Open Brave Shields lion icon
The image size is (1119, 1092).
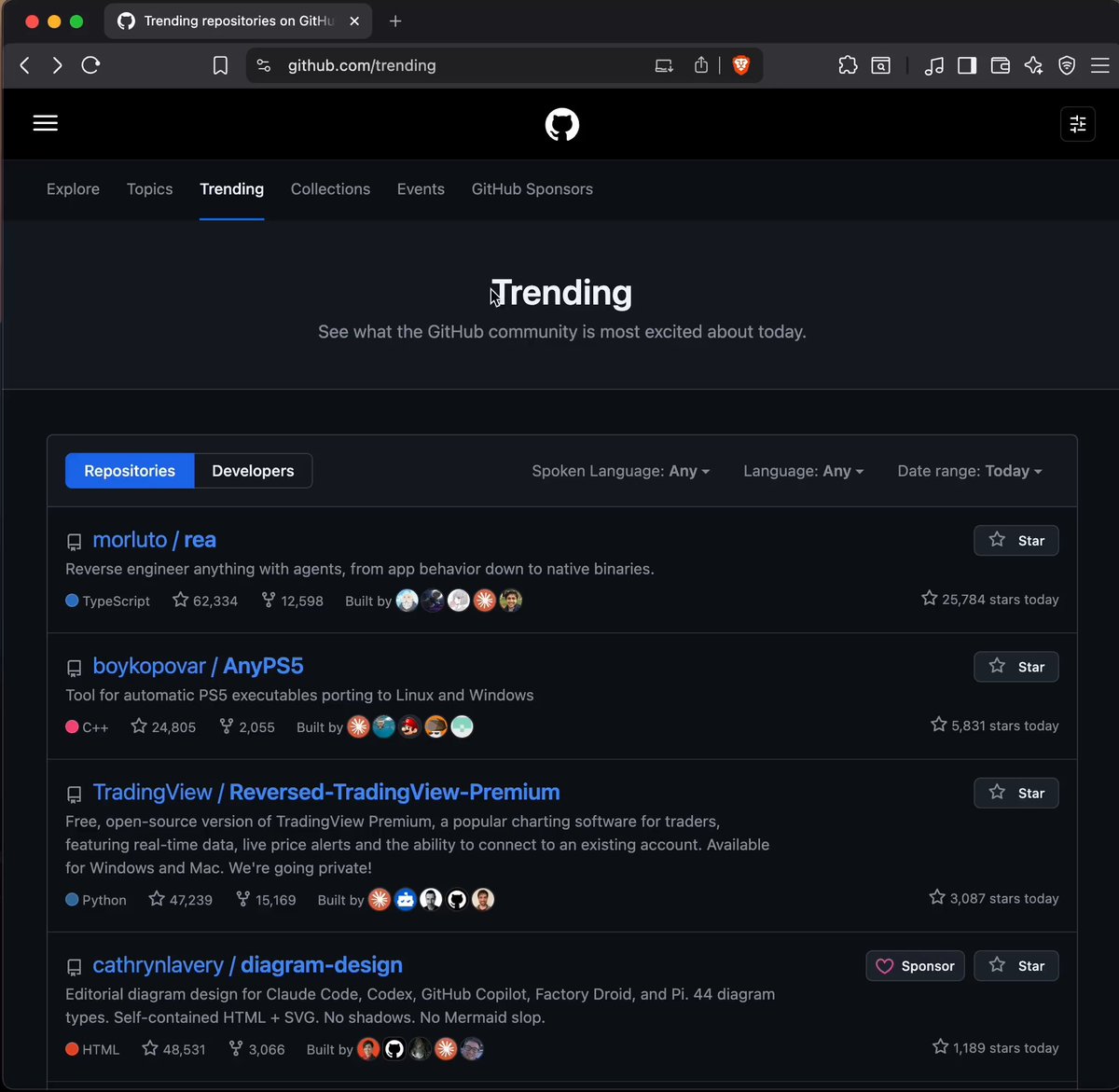click(x=741, y=65)
